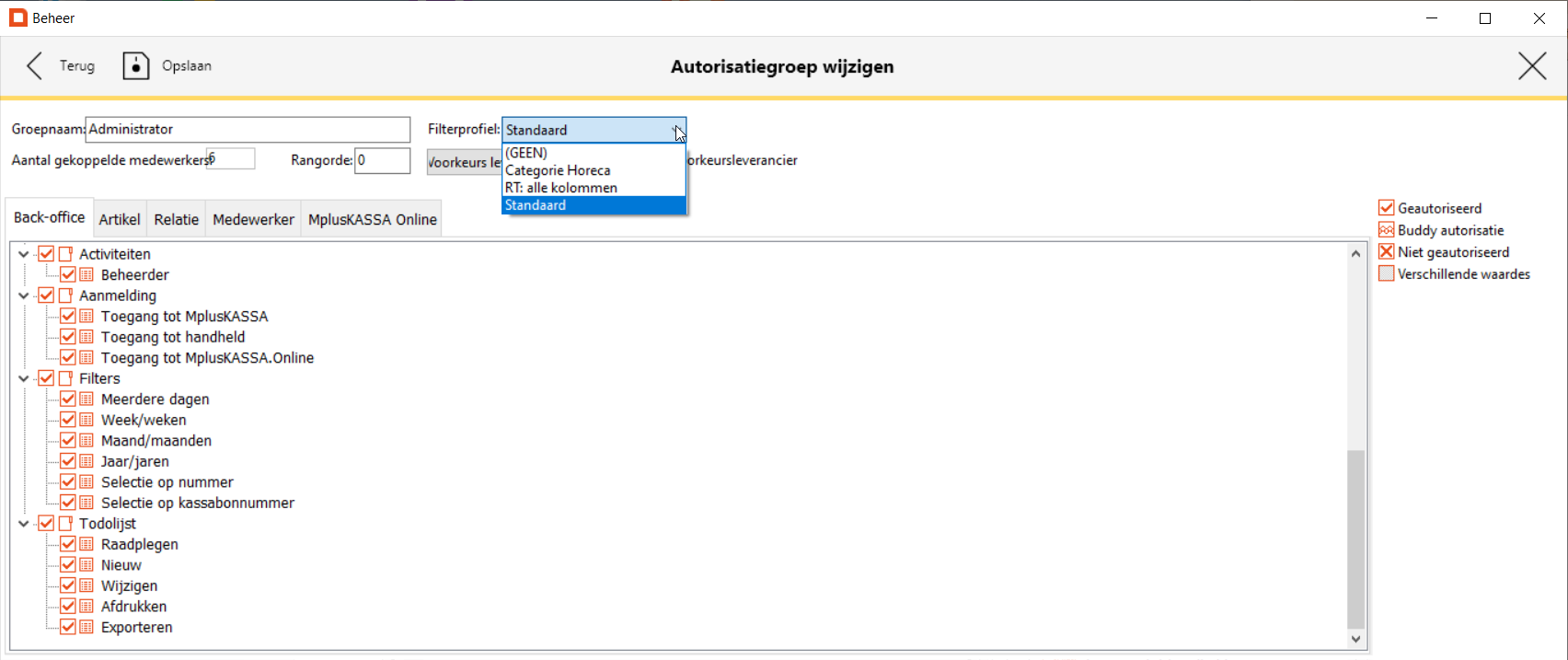Click into the Groepnaam text field
1568x660 pixels.
tap(248, 130)
